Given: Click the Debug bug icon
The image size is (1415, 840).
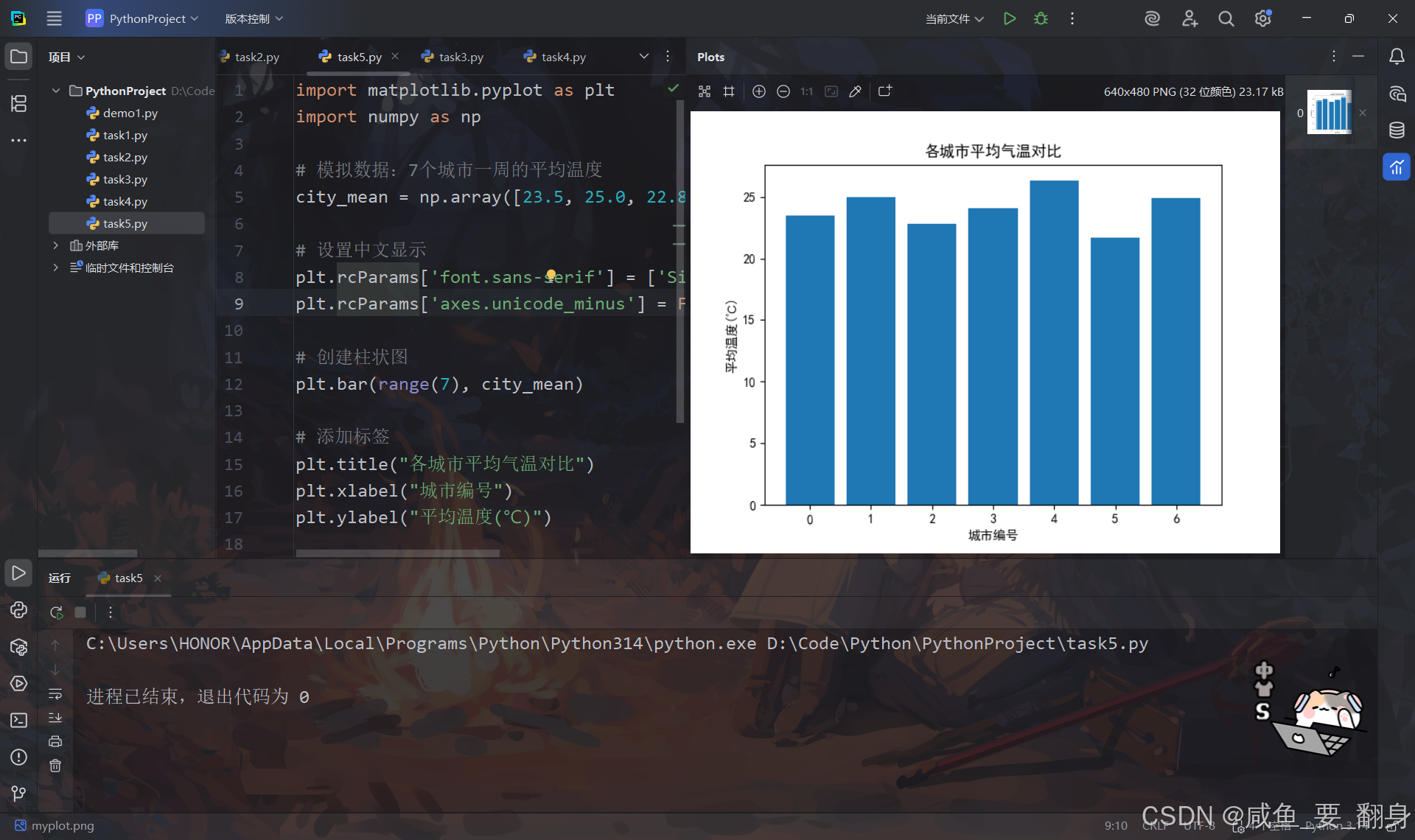Looking at the screenshot, I should (1041, 18).
